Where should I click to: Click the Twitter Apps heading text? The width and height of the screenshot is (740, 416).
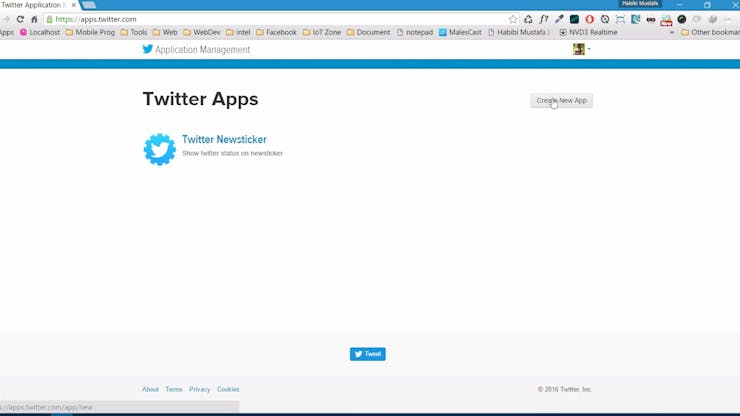coord(201,99)
